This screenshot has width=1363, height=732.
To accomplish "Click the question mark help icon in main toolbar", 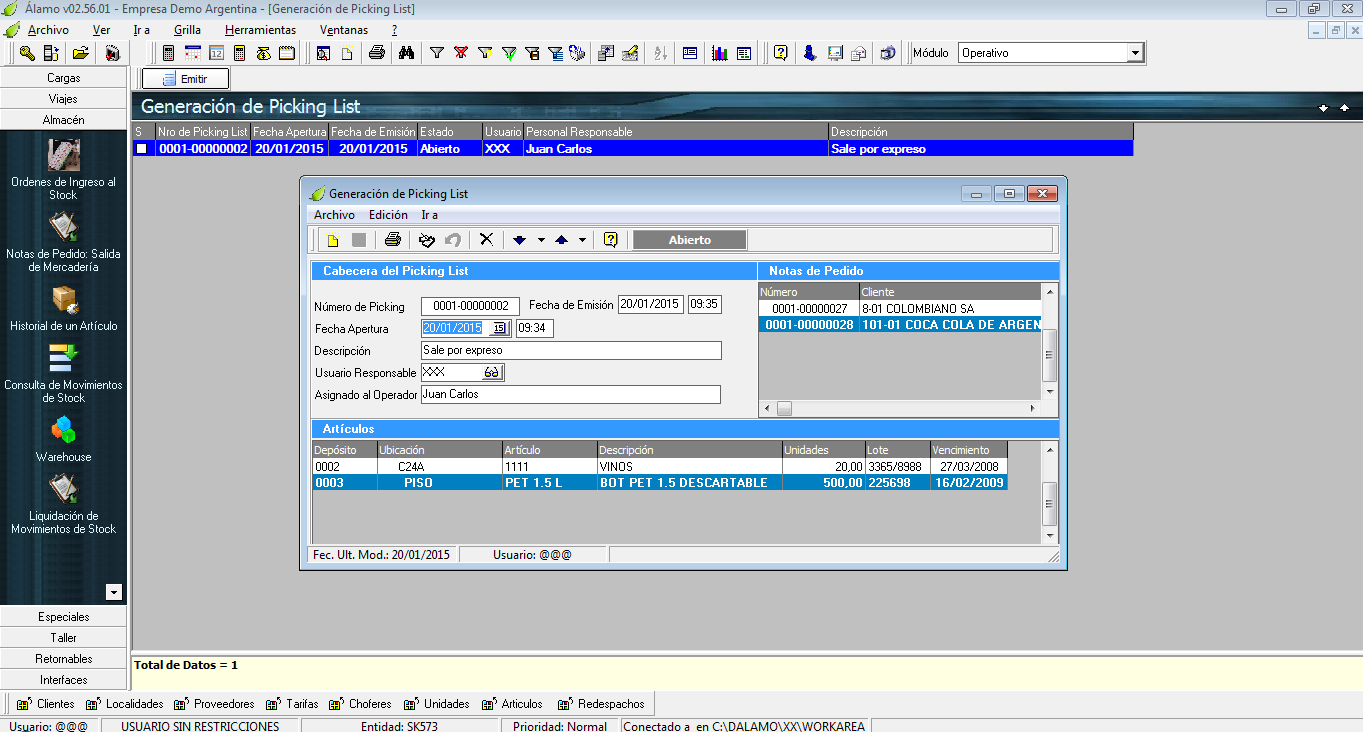I will click(780, 53).
